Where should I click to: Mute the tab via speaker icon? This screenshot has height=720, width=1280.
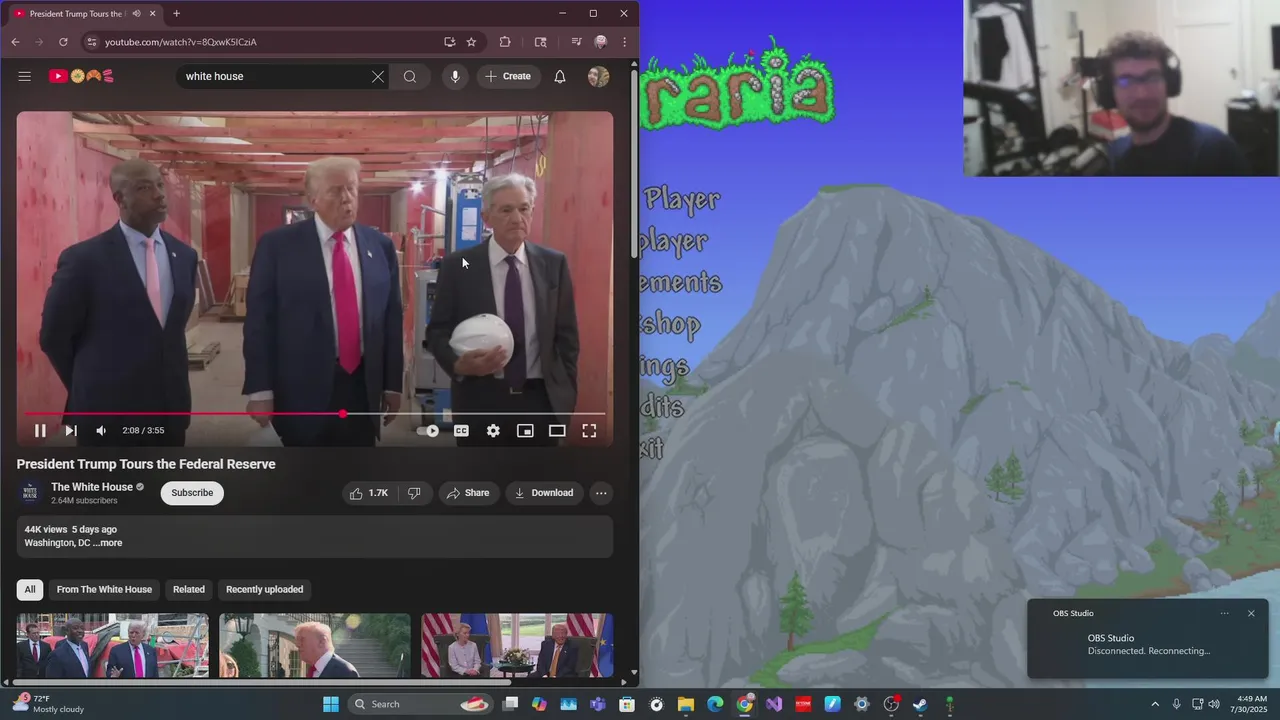coord(136,14)
